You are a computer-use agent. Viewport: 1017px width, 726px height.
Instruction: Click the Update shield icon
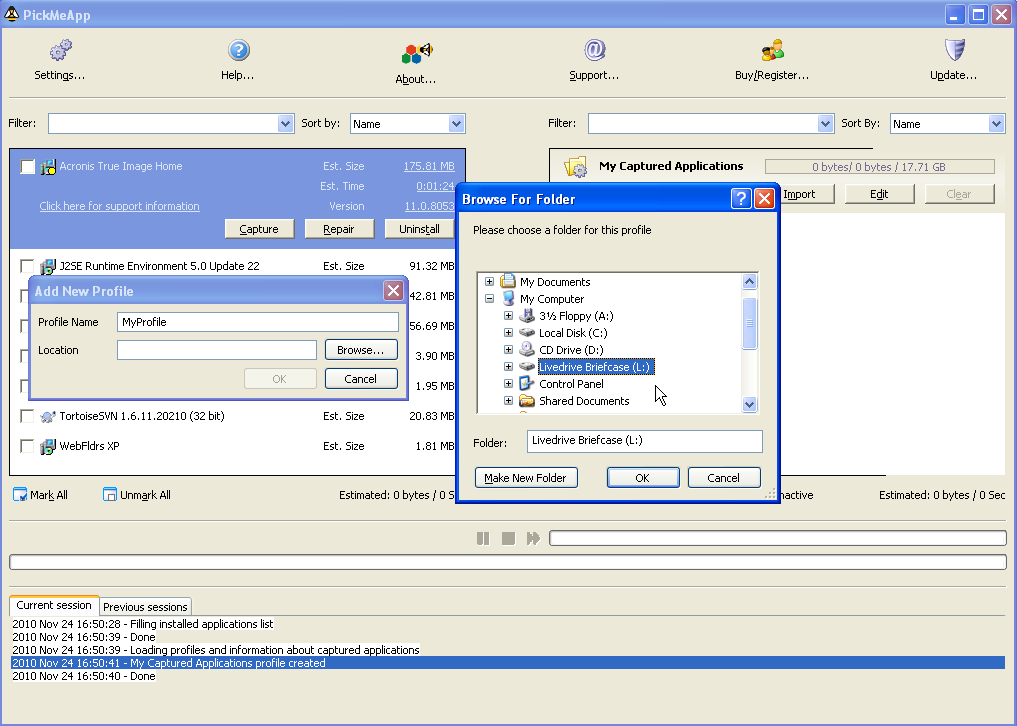pyautogui.click(x=955, y=50)
